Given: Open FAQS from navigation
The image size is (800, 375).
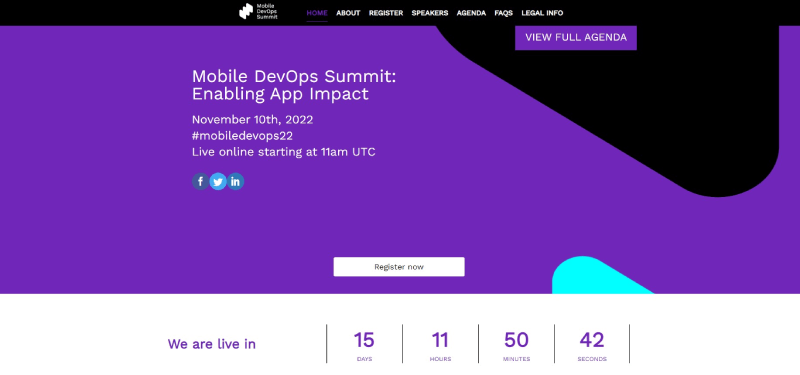Looking at the screenshot, I should (x=504, y=13).
